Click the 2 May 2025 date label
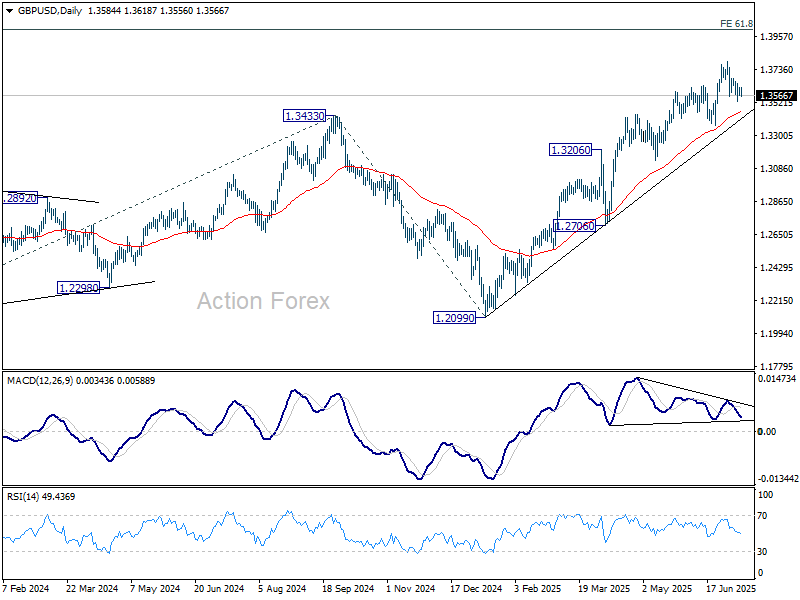 [667, 589]
